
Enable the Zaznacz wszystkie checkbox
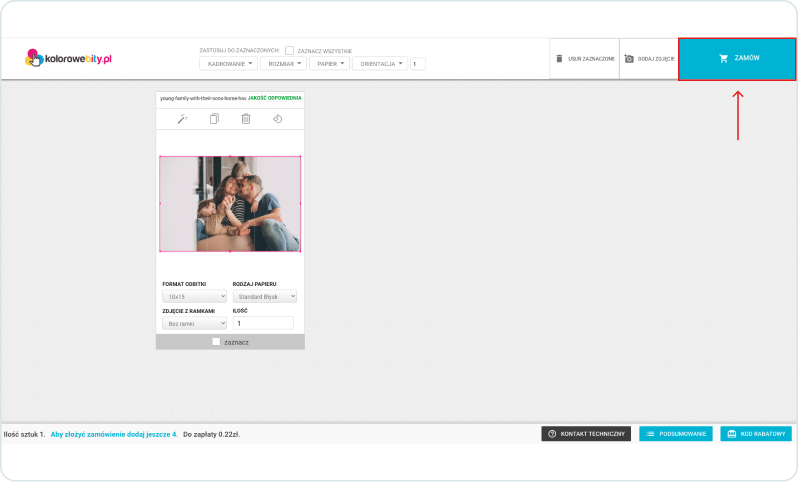pos(290,50)
